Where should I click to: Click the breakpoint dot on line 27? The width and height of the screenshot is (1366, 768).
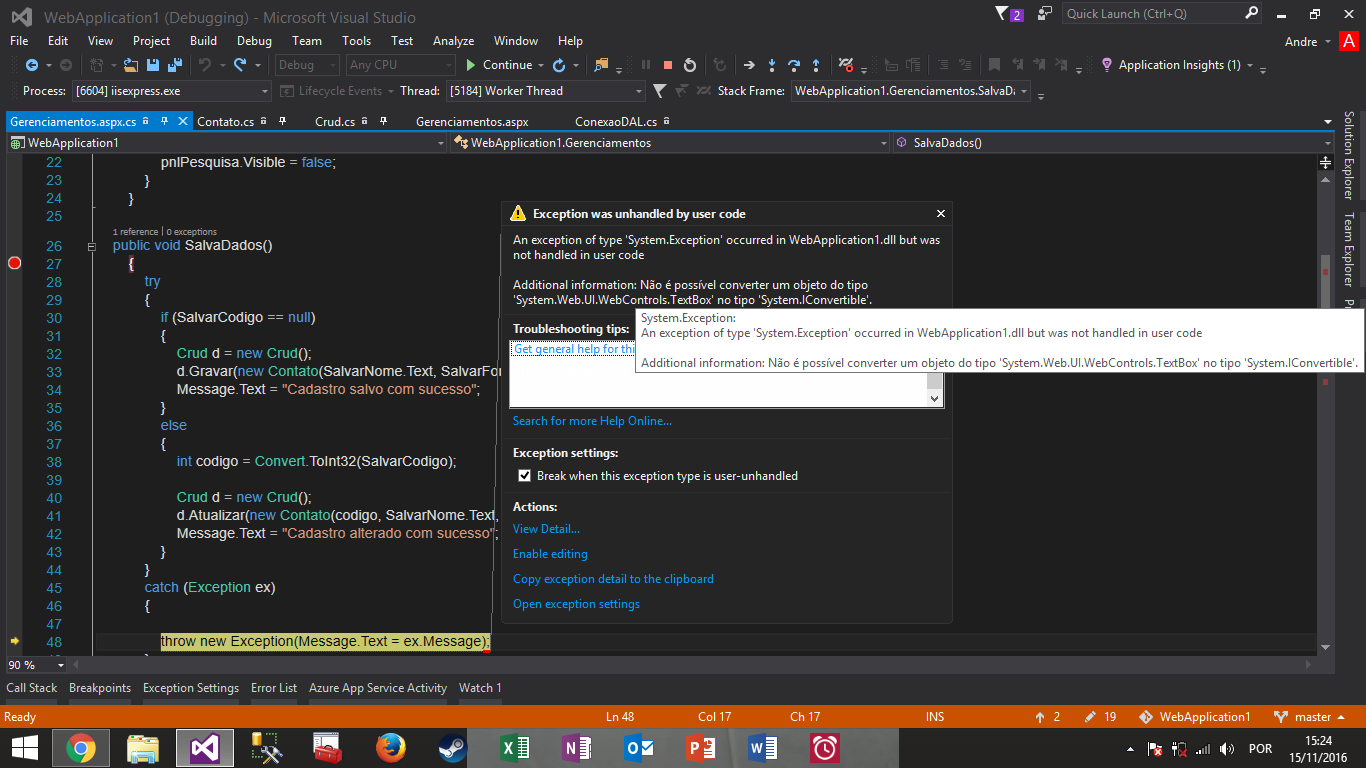pos(14,263)
